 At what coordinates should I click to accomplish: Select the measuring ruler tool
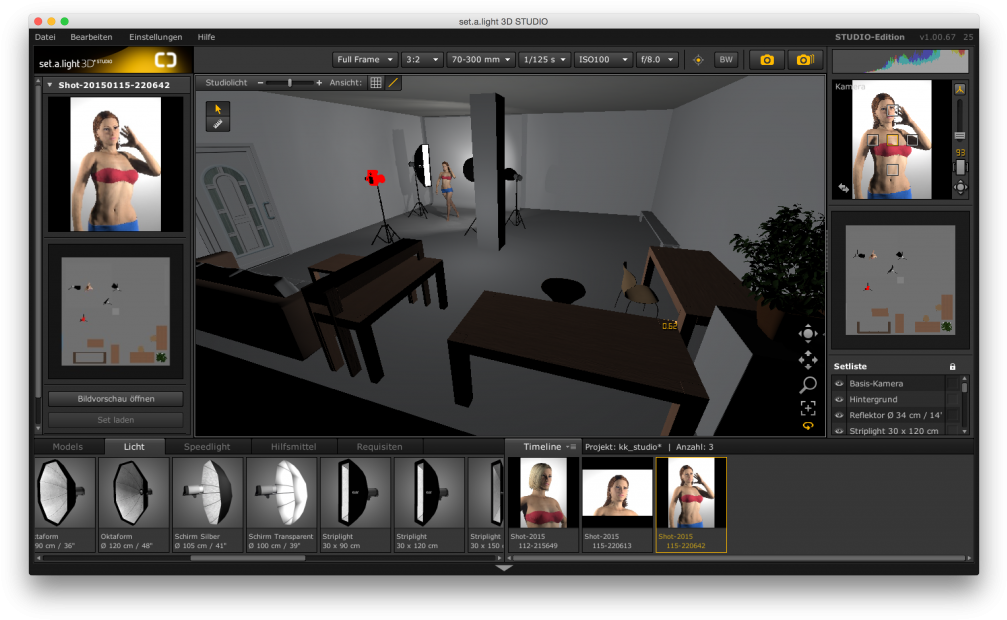(x=218, y=124)
